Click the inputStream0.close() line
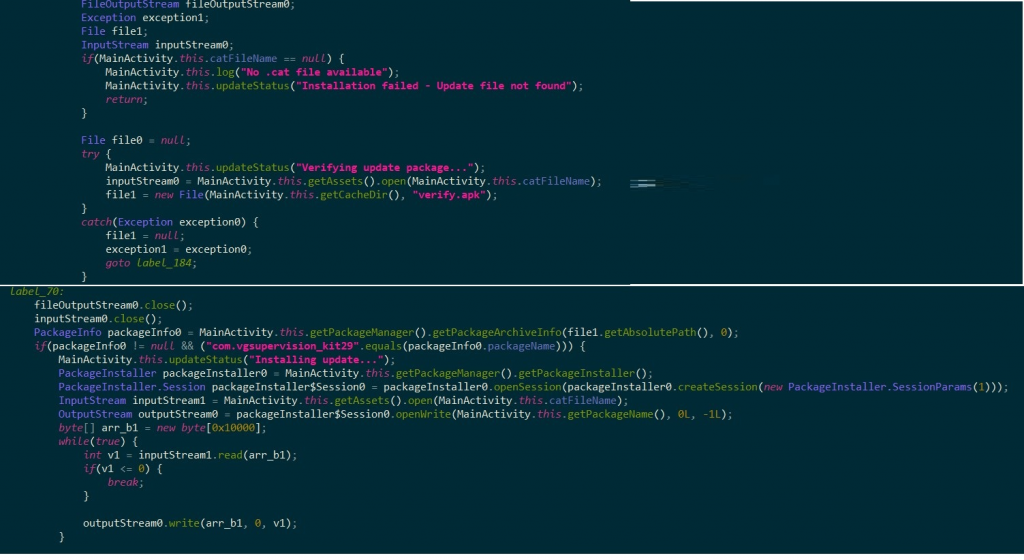 click(x=98, y=319)
